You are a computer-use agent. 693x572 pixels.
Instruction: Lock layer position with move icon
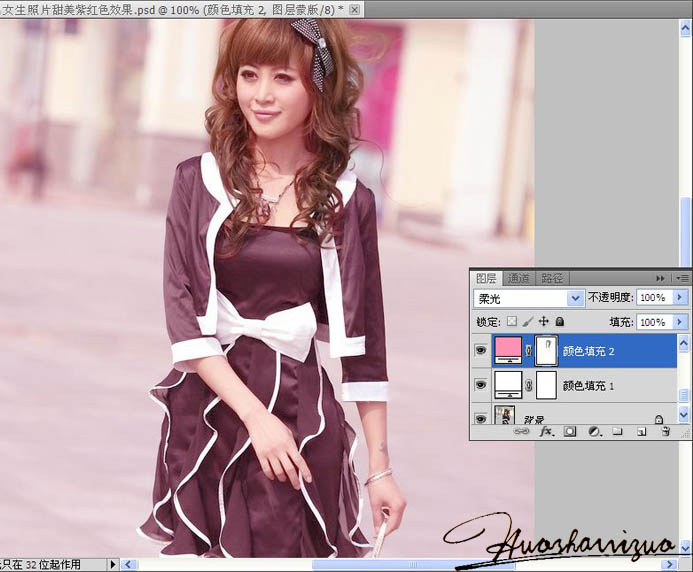click(544, 322)
